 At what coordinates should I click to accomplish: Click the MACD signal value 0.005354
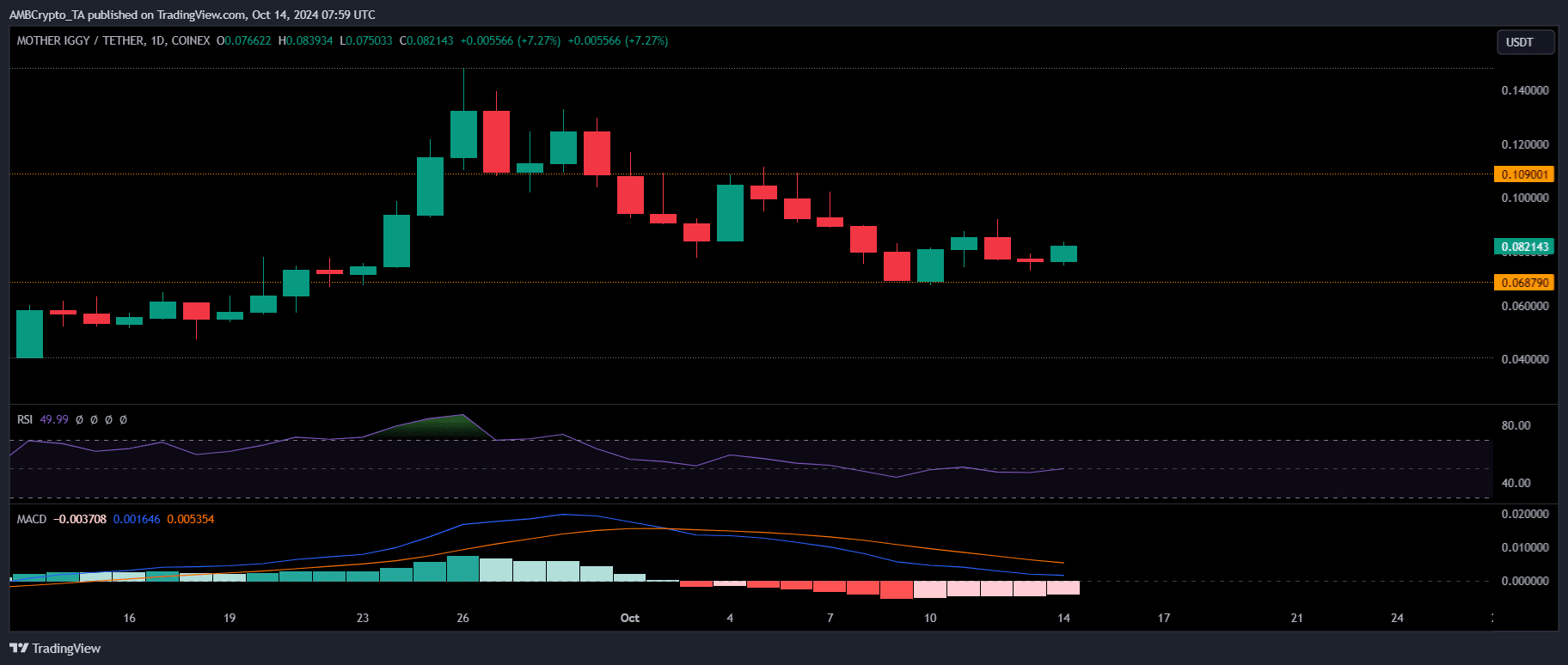click(191, 519)
